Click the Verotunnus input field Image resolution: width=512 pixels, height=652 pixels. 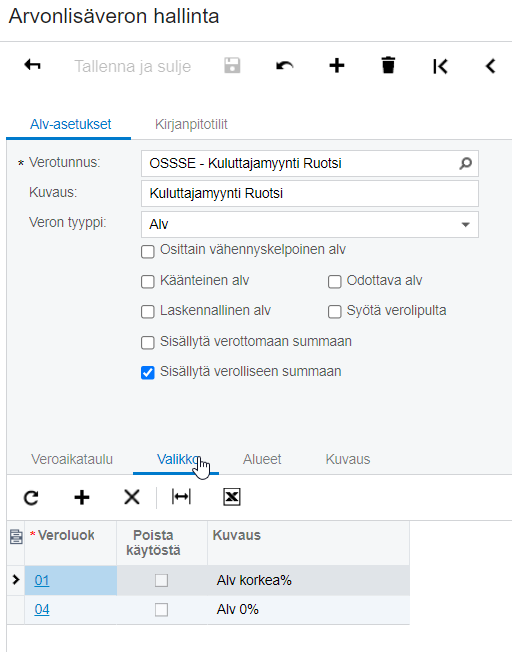(309, 163)
